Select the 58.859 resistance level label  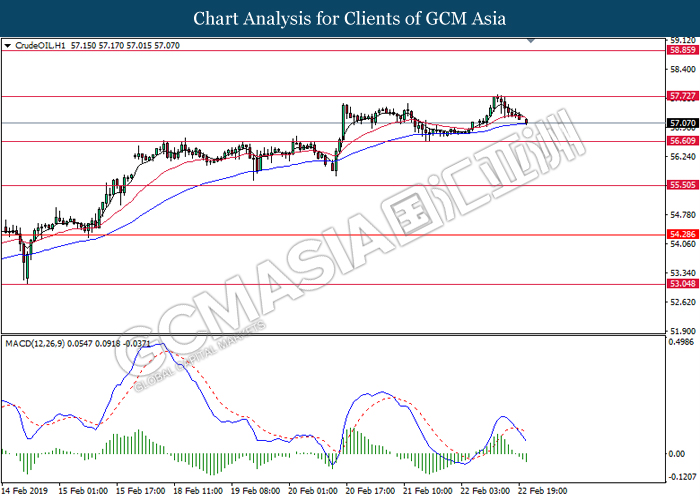coord(682,50)
